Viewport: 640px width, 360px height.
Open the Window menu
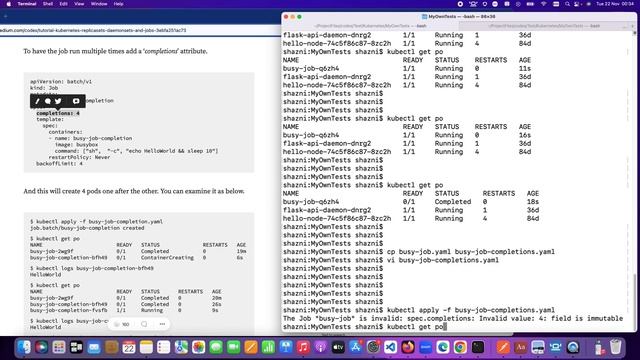click(x=99, y=4)
